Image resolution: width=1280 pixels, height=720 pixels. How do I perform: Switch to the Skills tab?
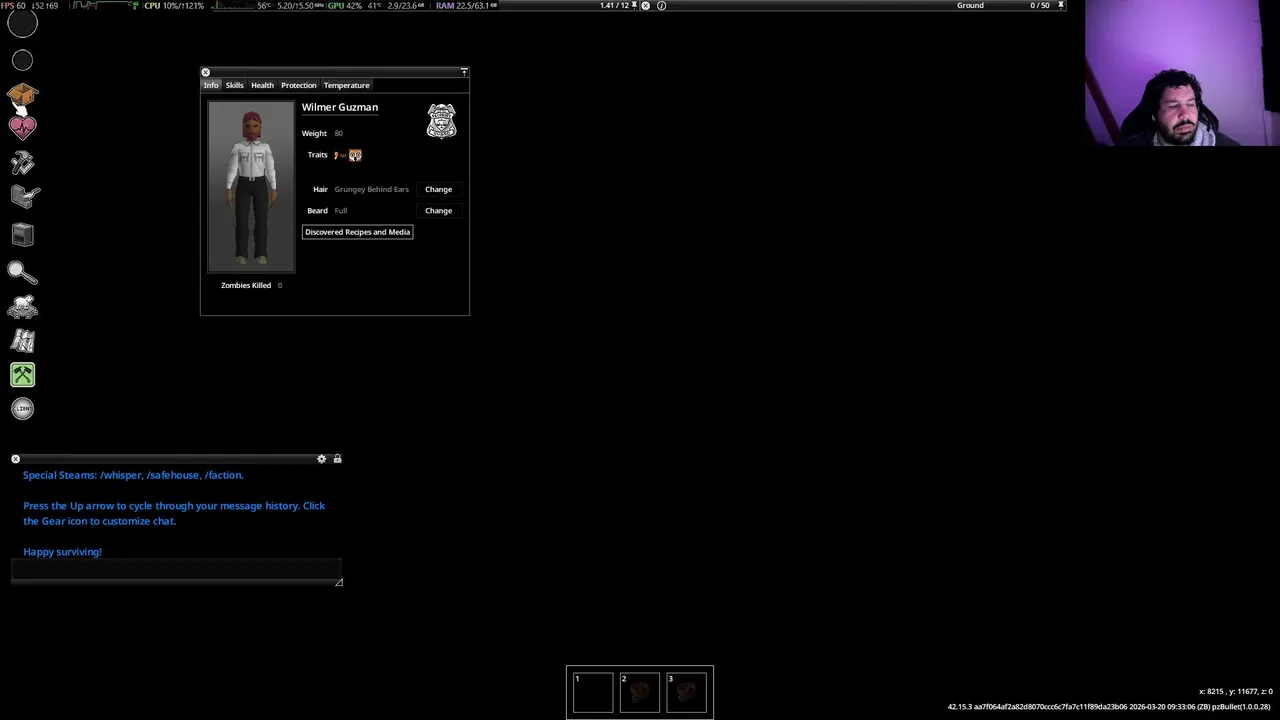pos(234,85)
